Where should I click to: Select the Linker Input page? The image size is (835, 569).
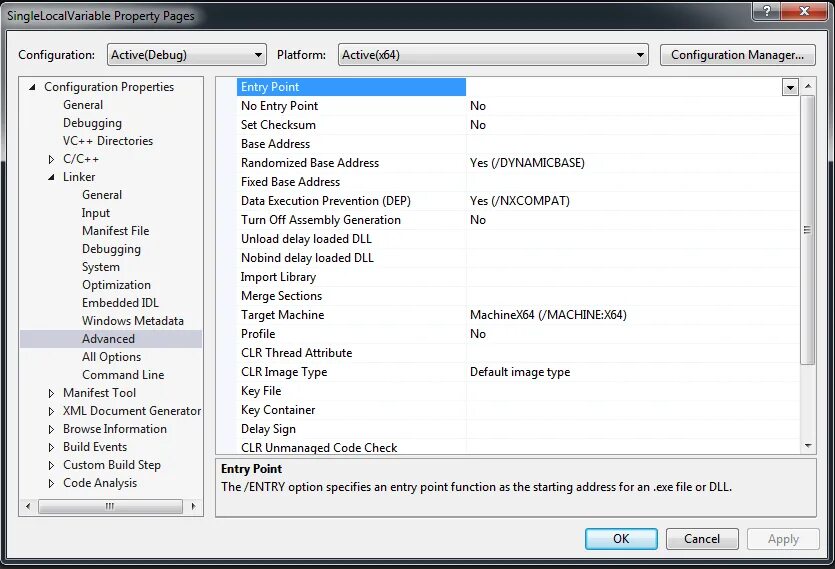click(x=96, y=213)
